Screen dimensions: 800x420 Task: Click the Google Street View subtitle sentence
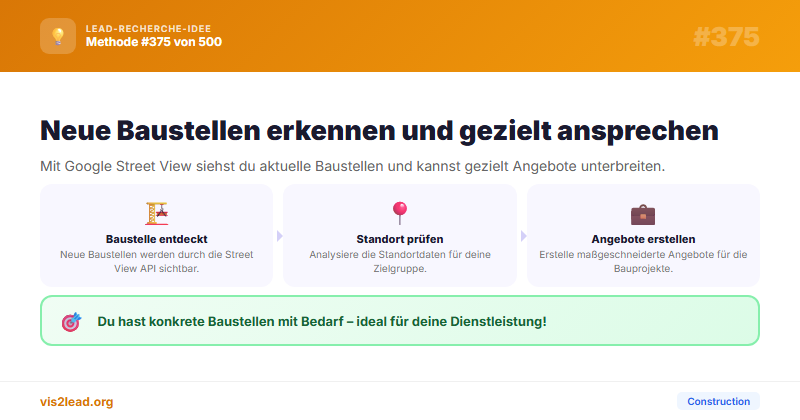(x=353, y=166)
